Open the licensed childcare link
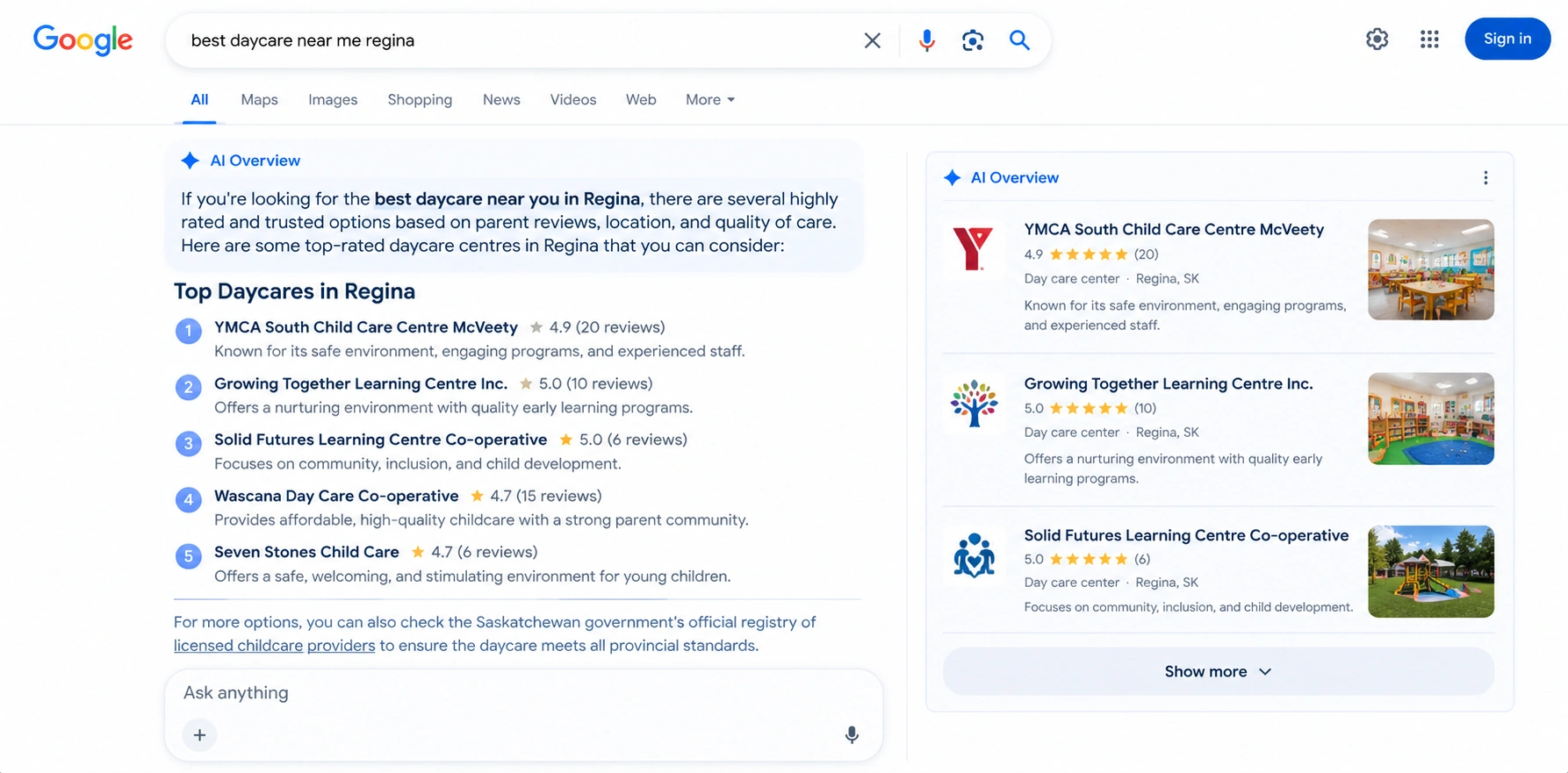Image resolution: width=1568 pixels, height=773 pixels. (238, 646)
